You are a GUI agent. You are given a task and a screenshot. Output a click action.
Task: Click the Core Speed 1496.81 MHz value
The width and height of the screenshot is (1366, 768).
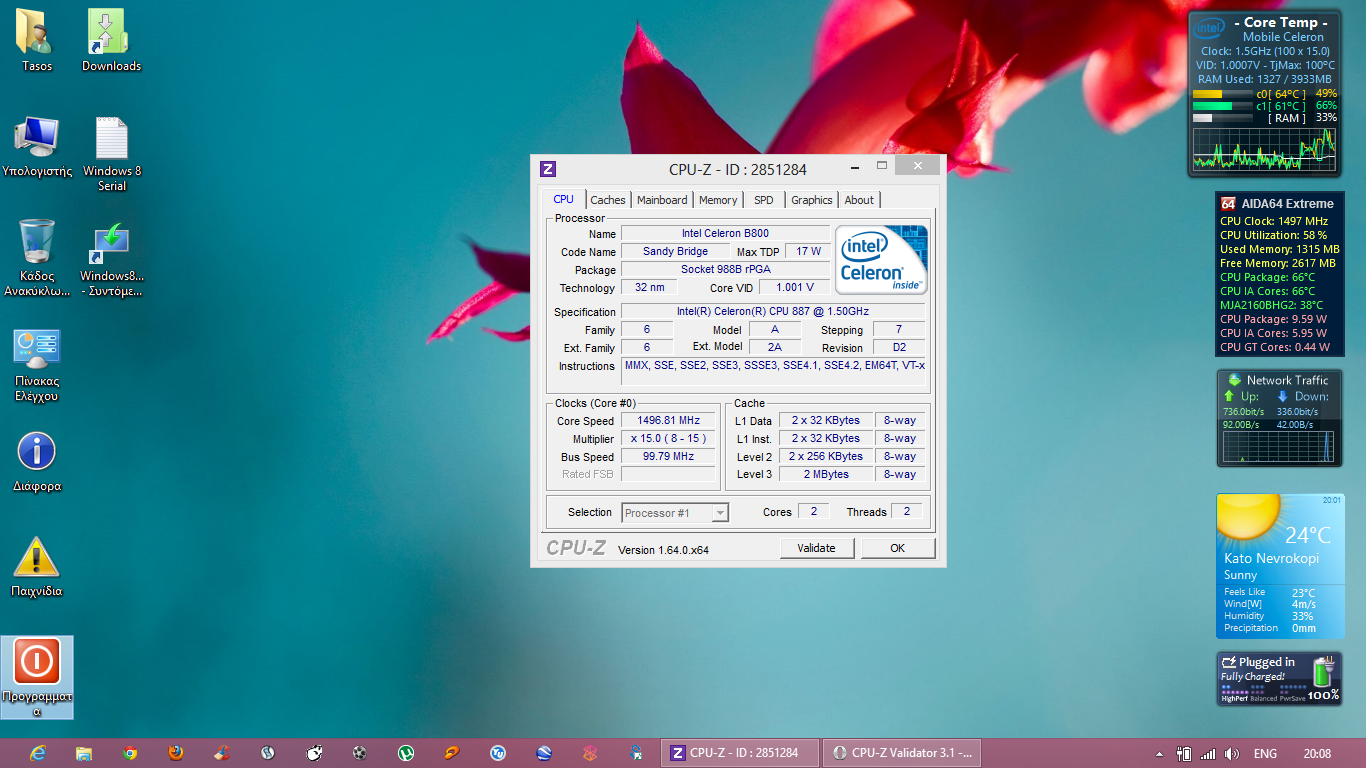point(668,421)
